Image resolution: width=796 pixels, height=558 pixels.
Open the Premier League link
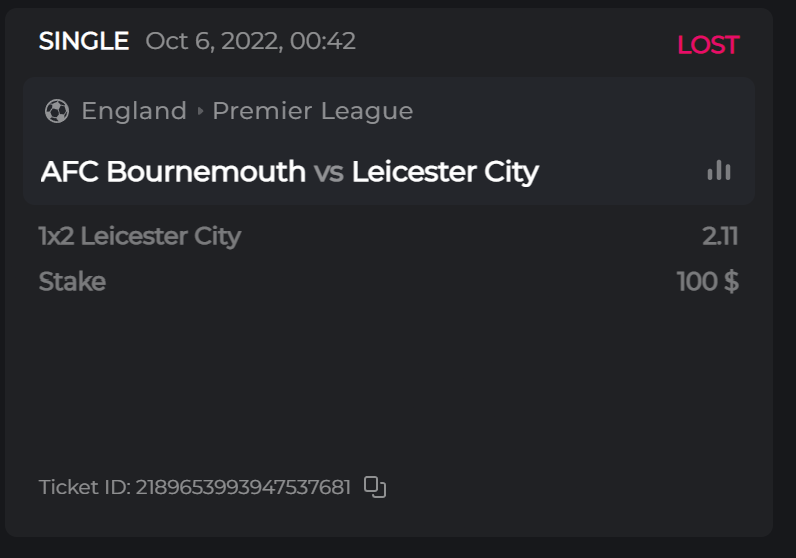point(312,111)
